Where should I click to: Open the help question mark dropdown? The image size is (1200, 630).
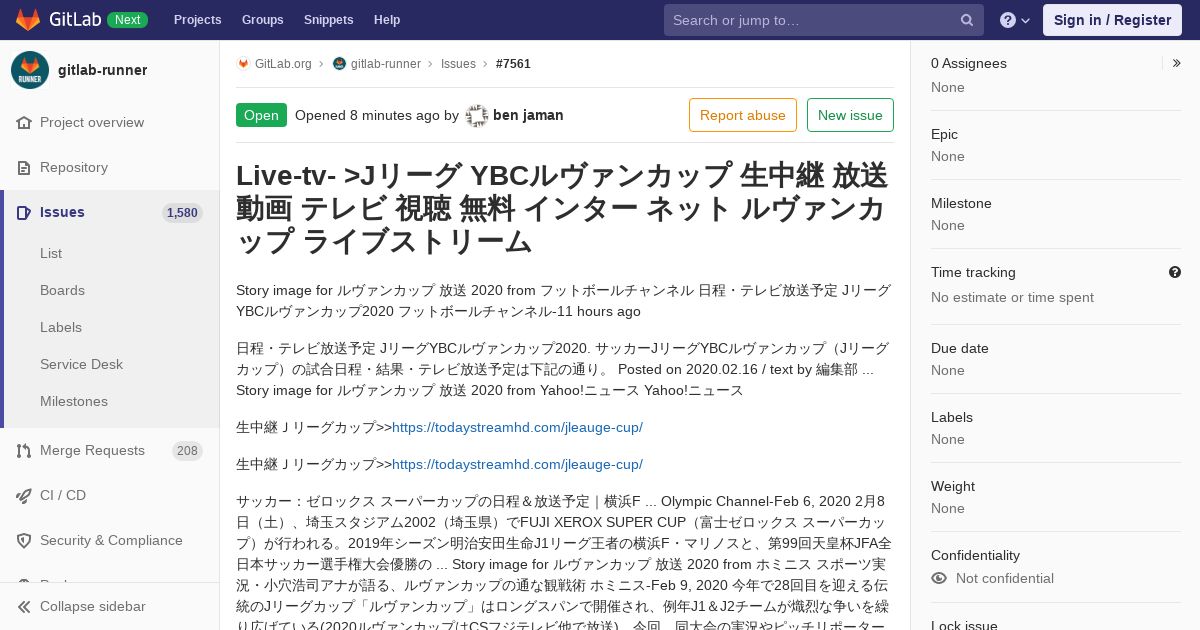pyautogui.click(x=1015, y=20)
